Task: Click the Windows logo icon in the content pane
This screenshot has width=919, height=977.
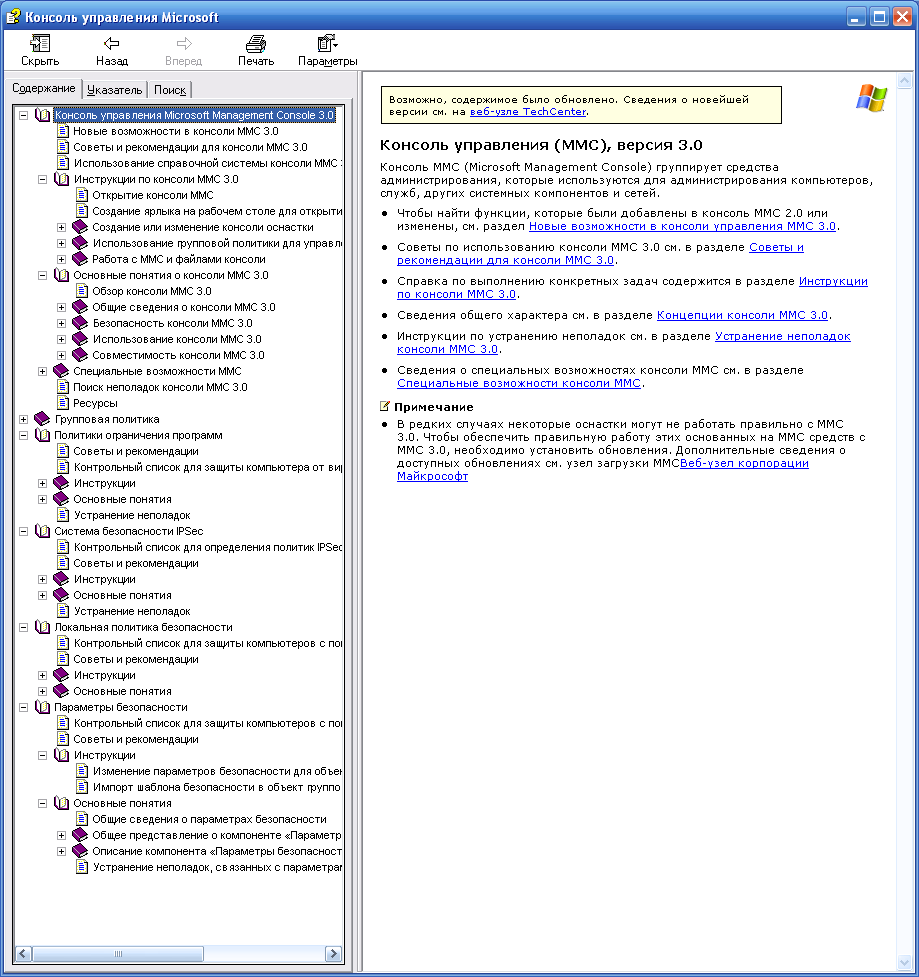Action: pyautogui.click(x=871, y=98)
